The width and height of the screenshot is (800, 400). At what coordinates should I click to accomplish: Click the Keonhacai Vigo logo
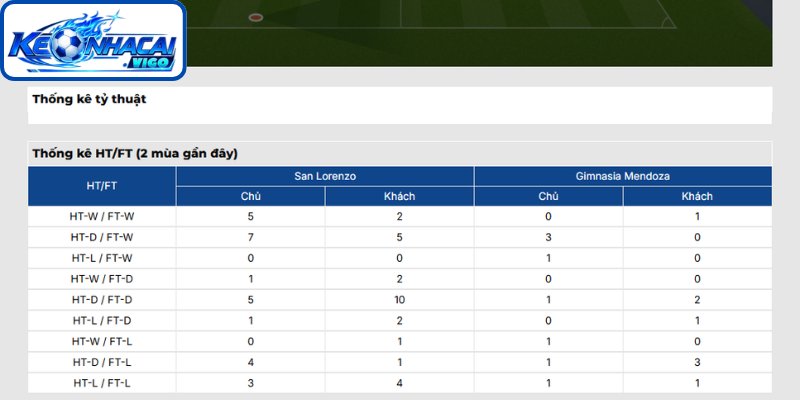point(93,40)
